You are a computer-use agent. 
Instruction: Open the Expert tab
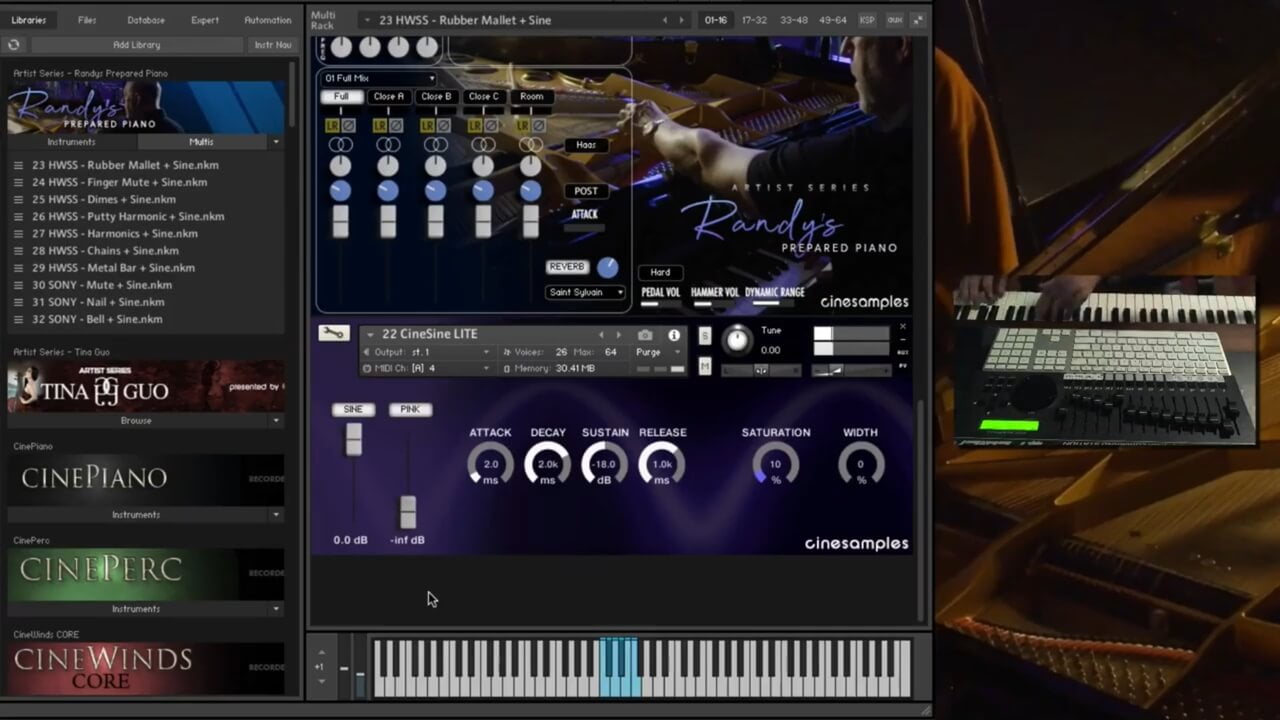[205, 20]
